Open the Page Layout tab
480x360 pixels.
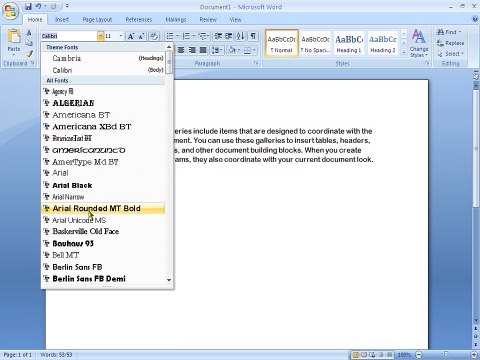pyautogui.click(x=97, y=20)
